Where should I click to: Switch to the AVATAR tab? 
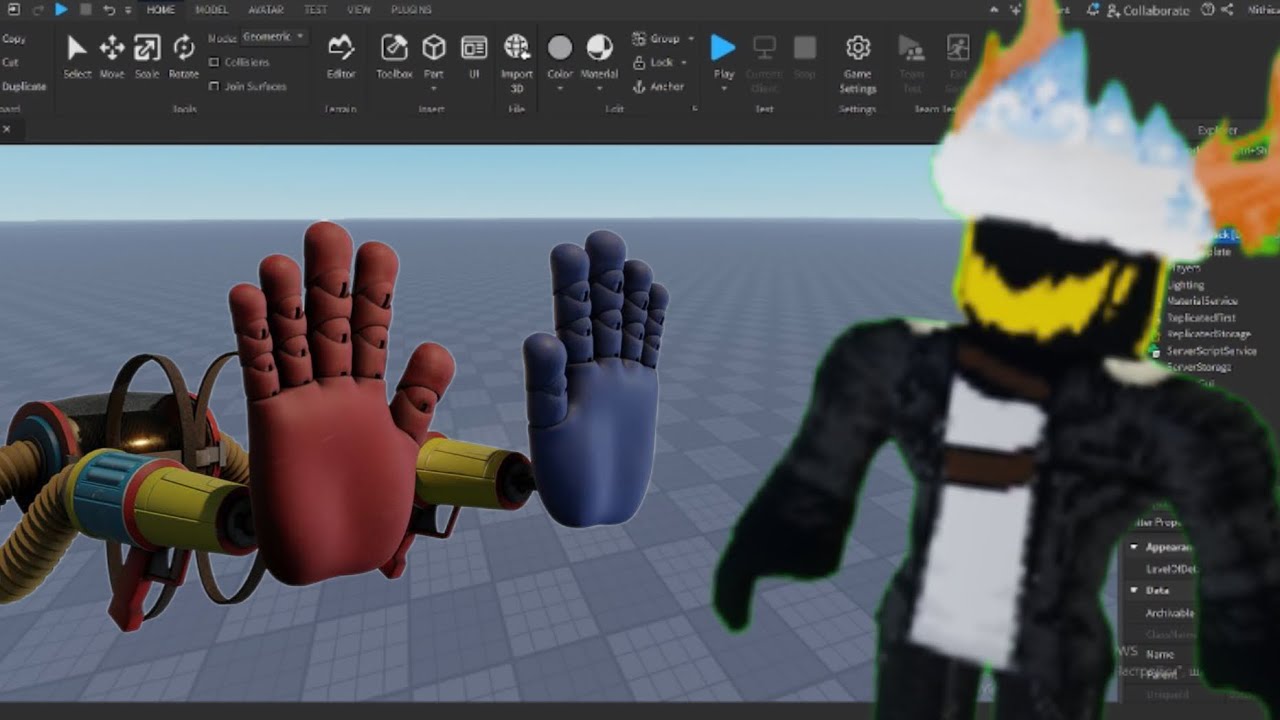click(265, 9)
